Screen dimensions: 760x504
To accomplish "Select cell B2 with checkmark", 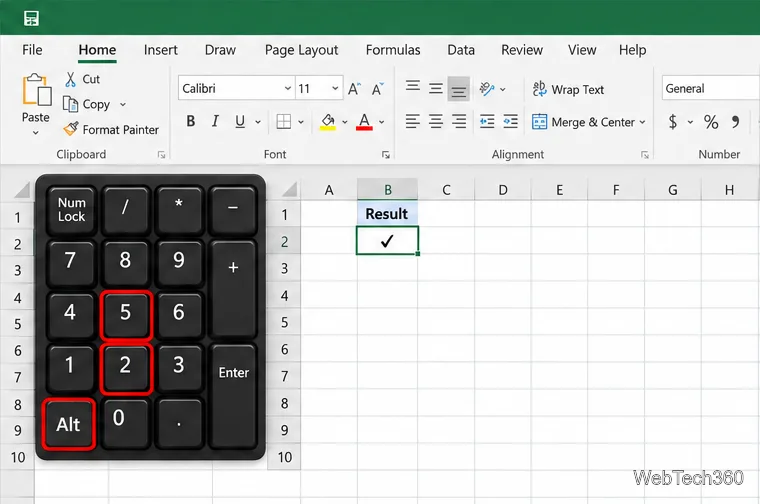I will click(x=387, y=240).
